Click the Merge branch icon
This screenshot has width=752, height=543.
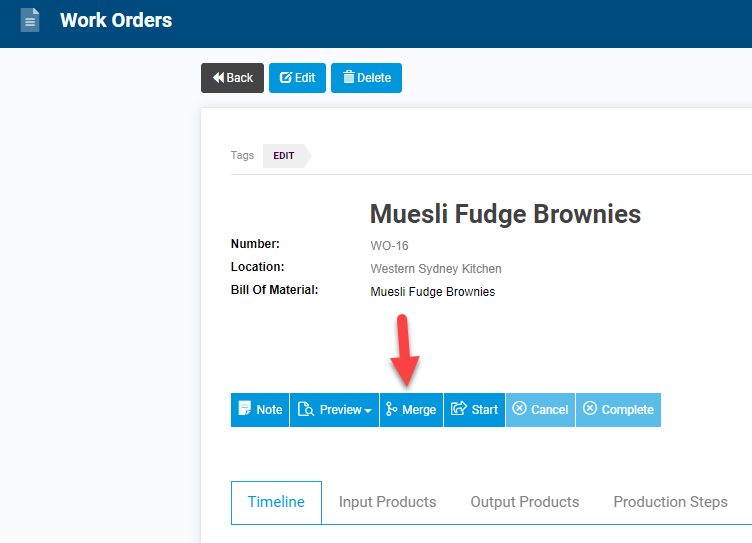[x=391, y=409]
